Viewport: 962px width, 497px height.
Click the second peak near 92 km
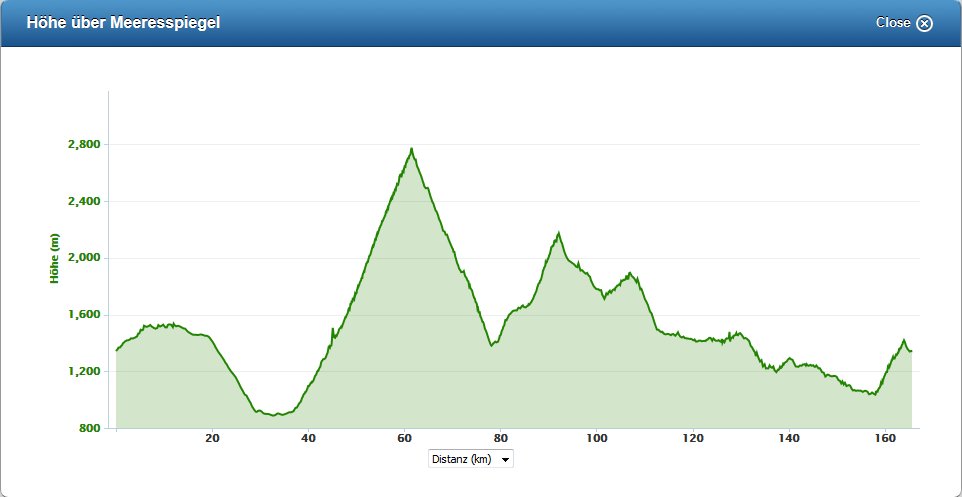pyautogui.click(x=558, y=234)
